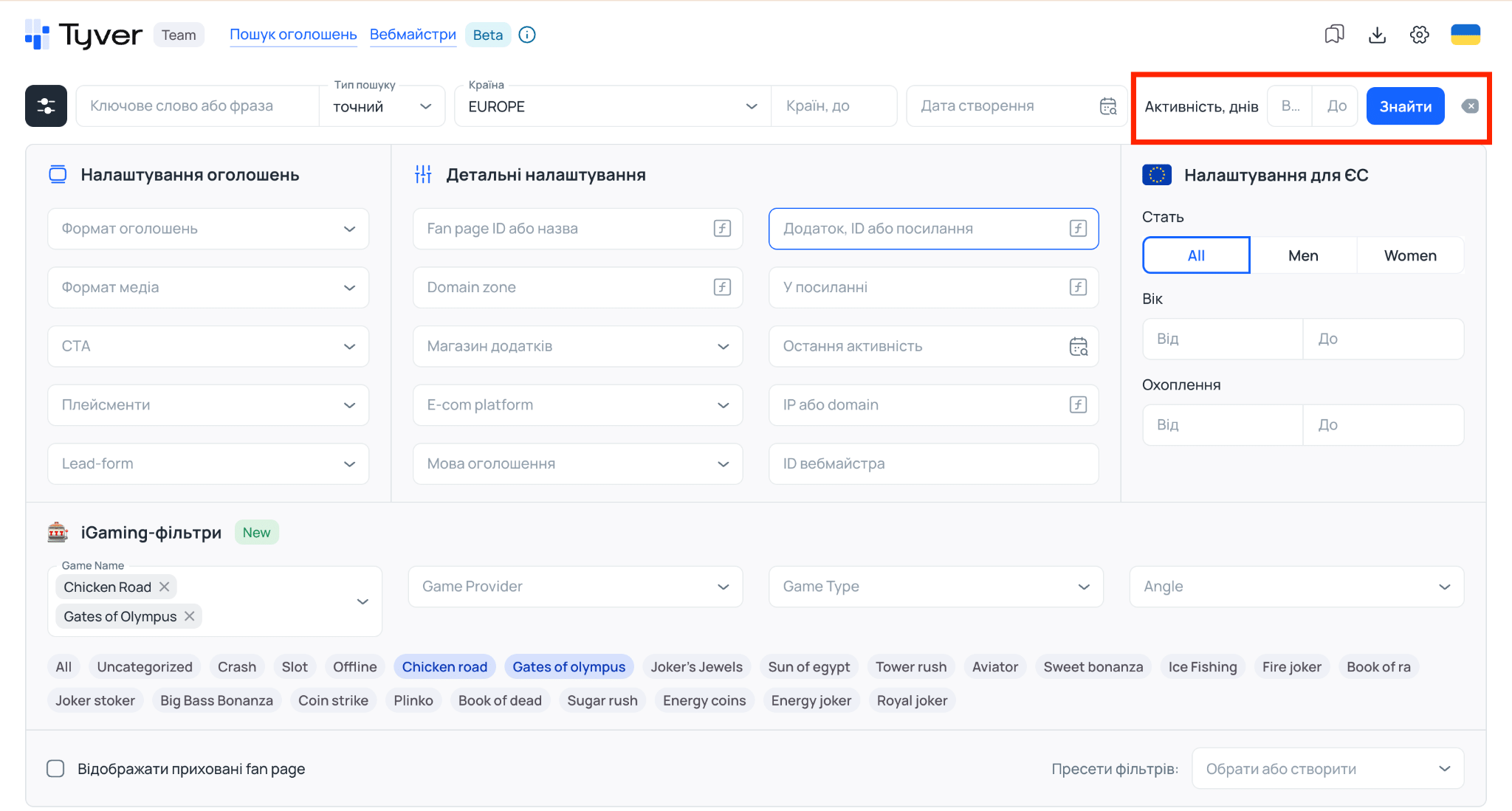Image resolution: width=1512 pixels, height=811 pixels.
Task: Open the bookmarks icon in header
Action: [1334, 35]
